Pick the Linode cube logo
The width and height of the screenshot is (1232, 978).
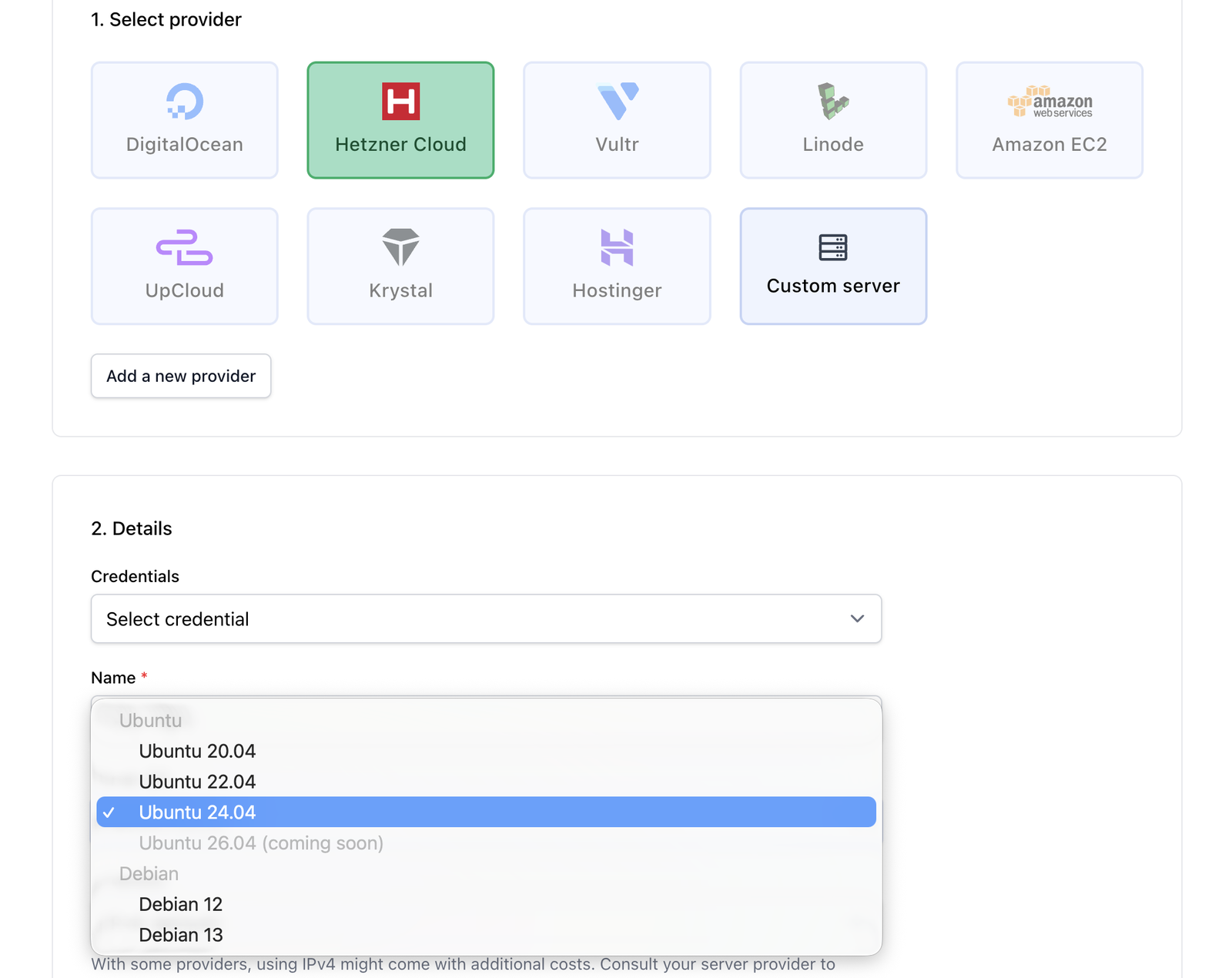pos(833,101)
